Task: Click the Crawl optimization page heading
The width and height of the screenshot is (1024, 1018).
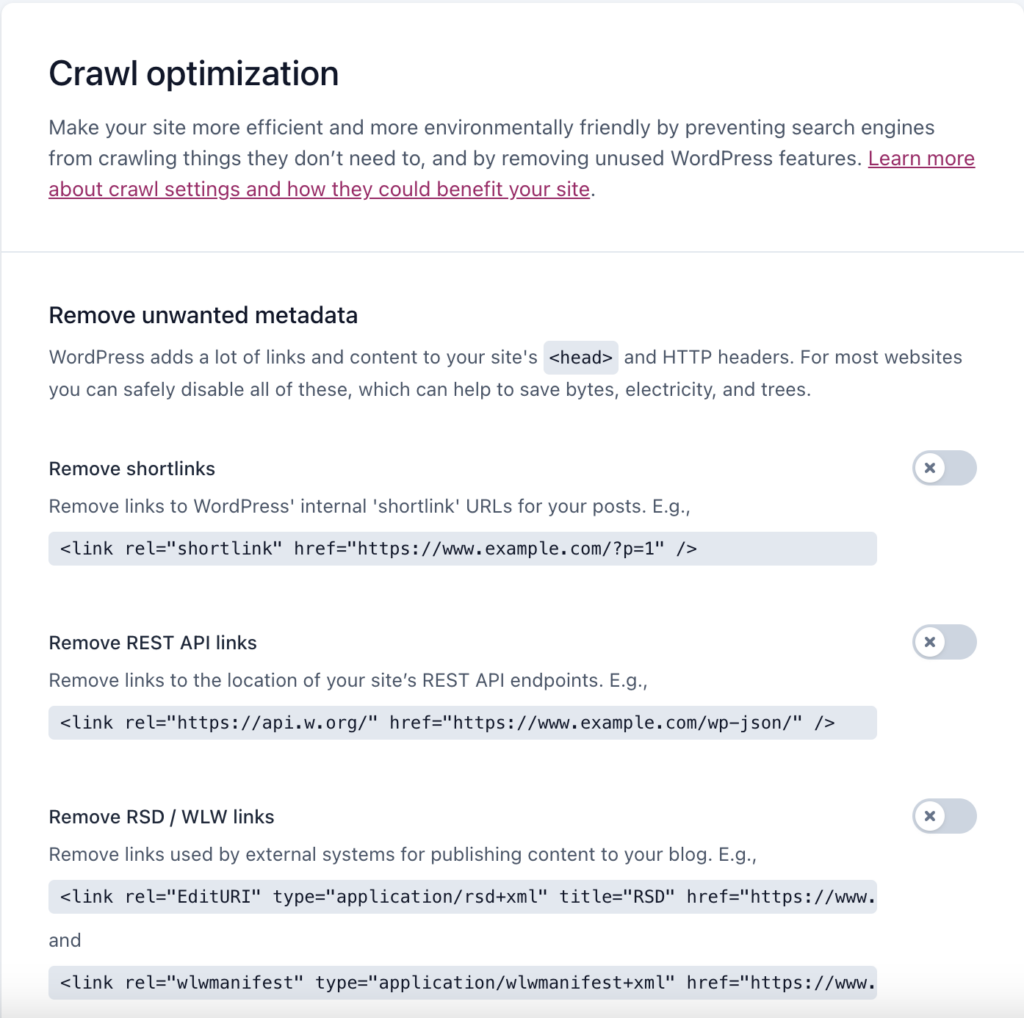Action: [194, 73]
